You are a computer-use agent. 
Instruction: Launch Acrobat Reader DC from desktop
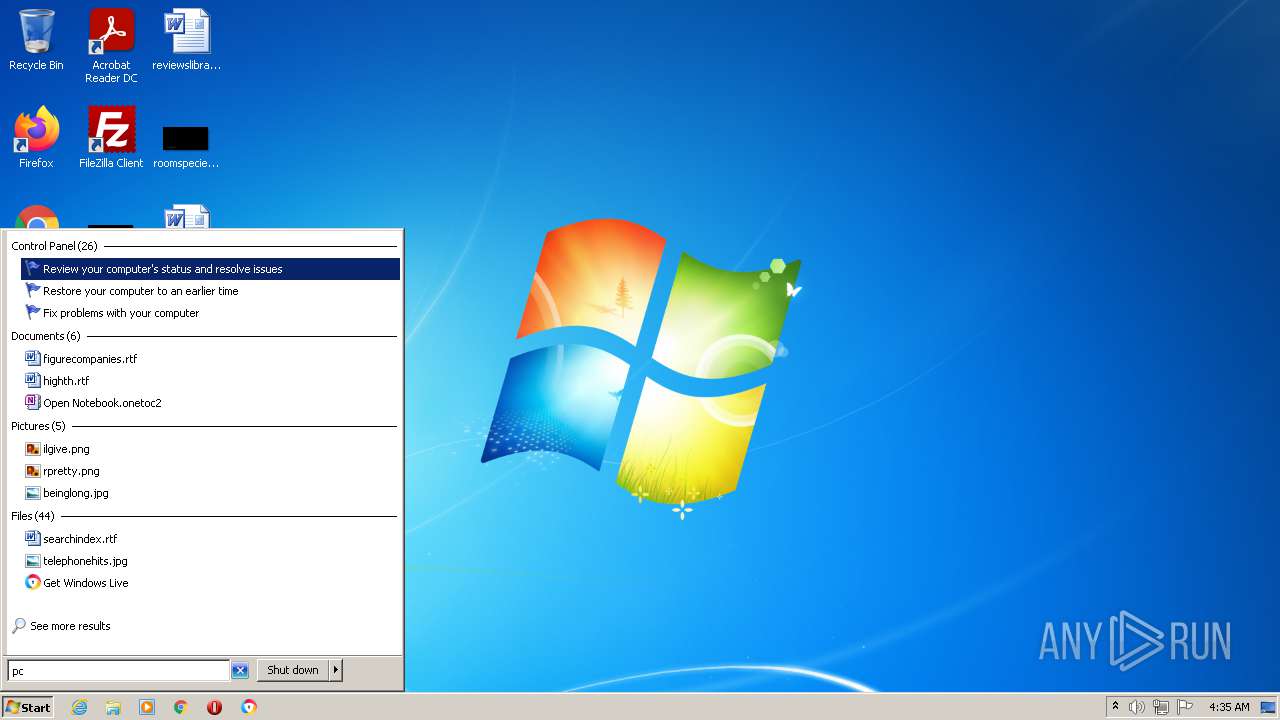111,46
